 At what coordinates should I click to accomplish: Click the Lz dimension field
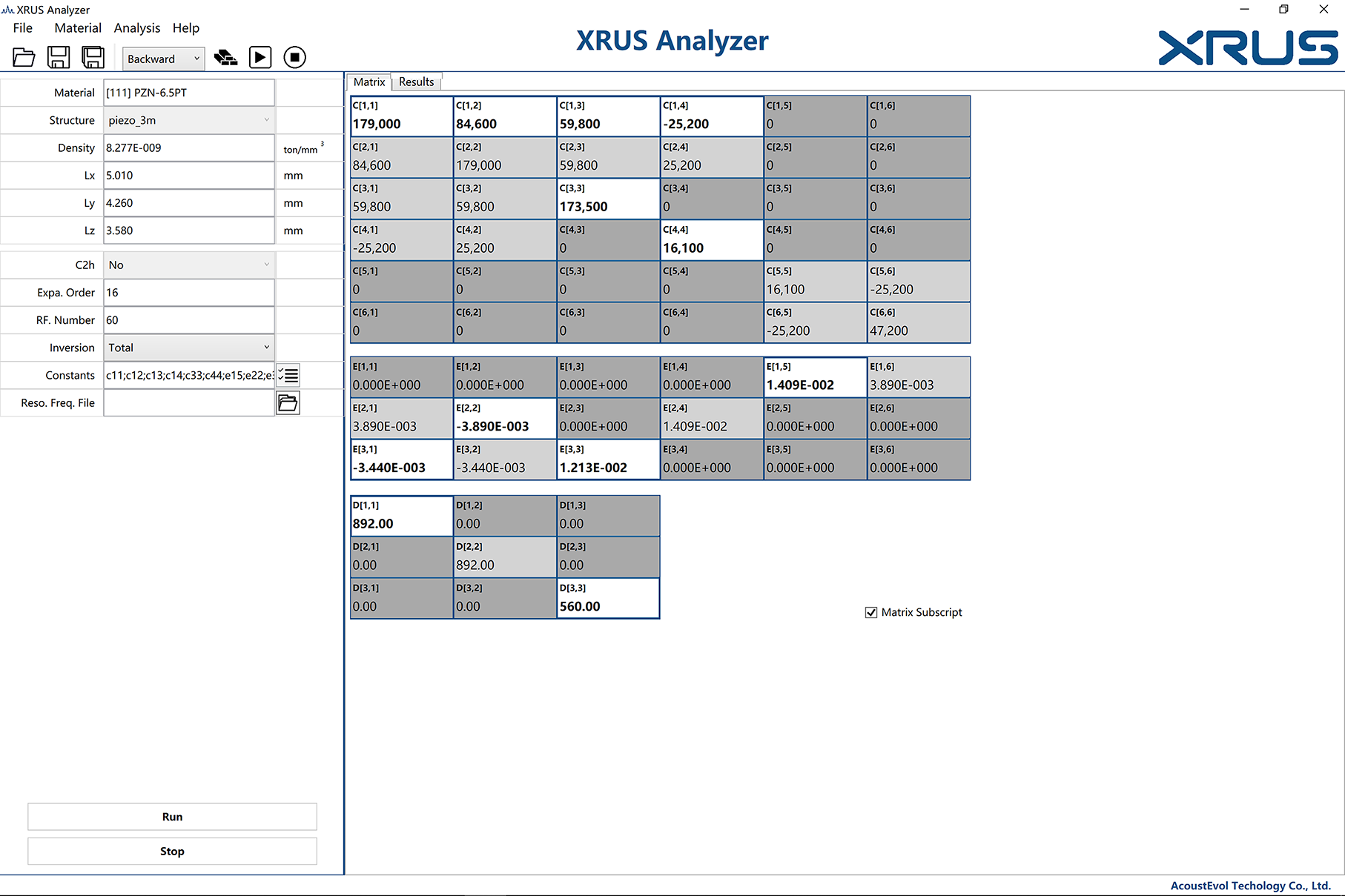189,230
